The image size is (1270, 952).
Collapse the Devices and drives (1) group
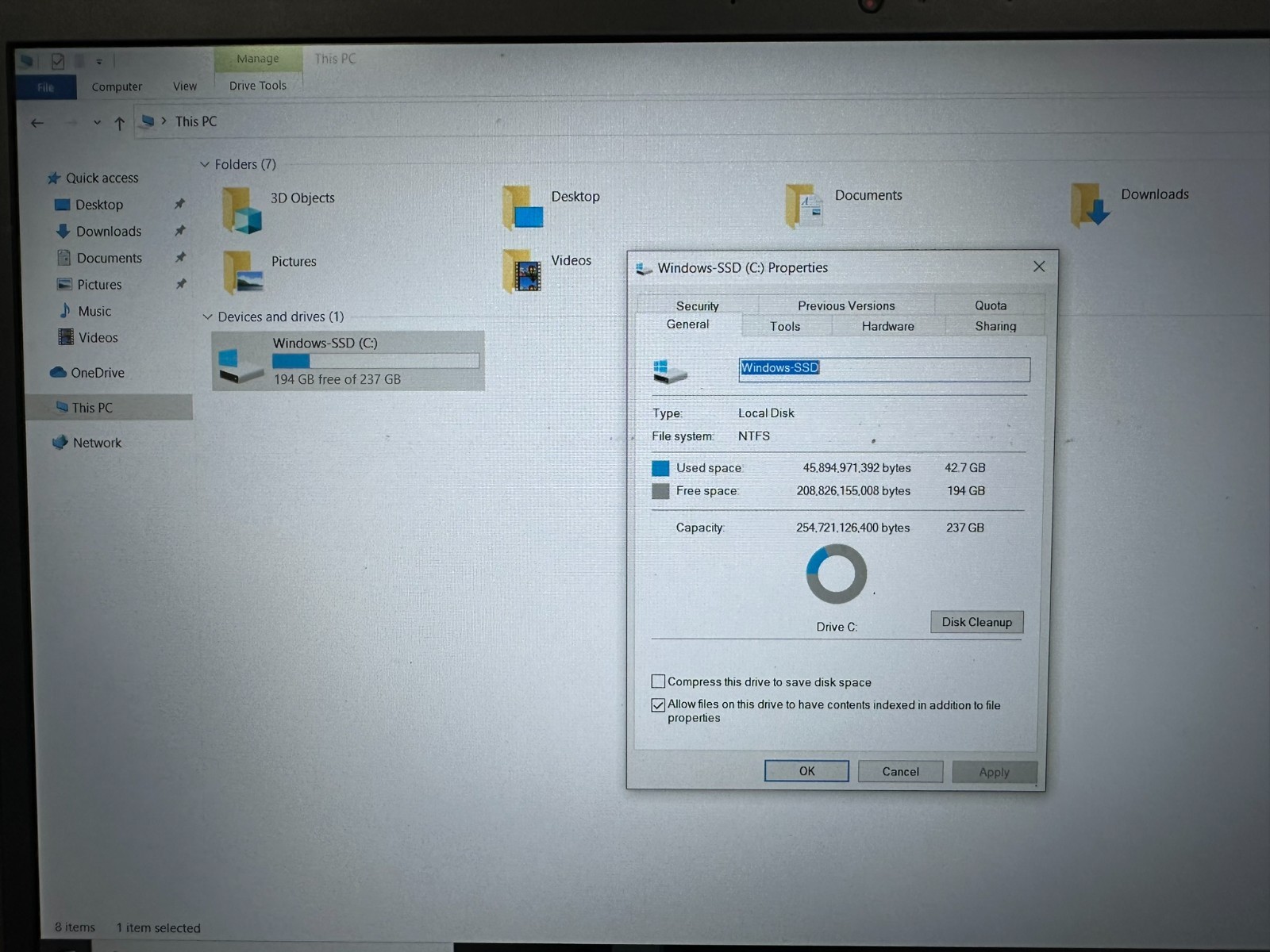208,317
